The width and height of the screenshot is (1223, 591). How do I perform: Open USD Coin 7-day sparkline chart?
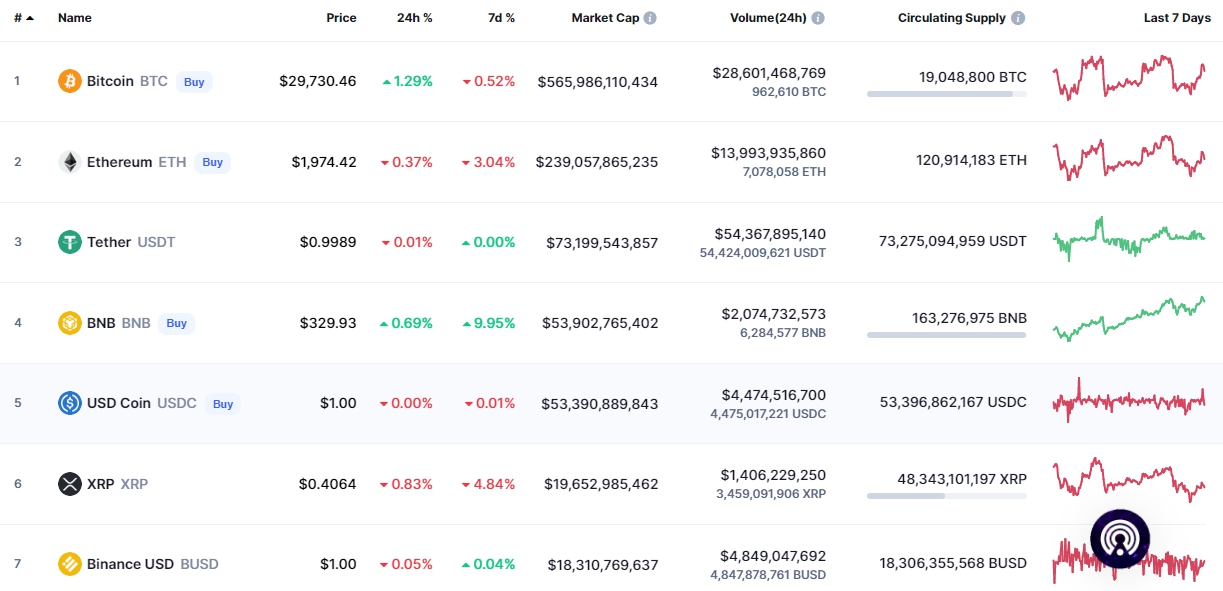1129,400
